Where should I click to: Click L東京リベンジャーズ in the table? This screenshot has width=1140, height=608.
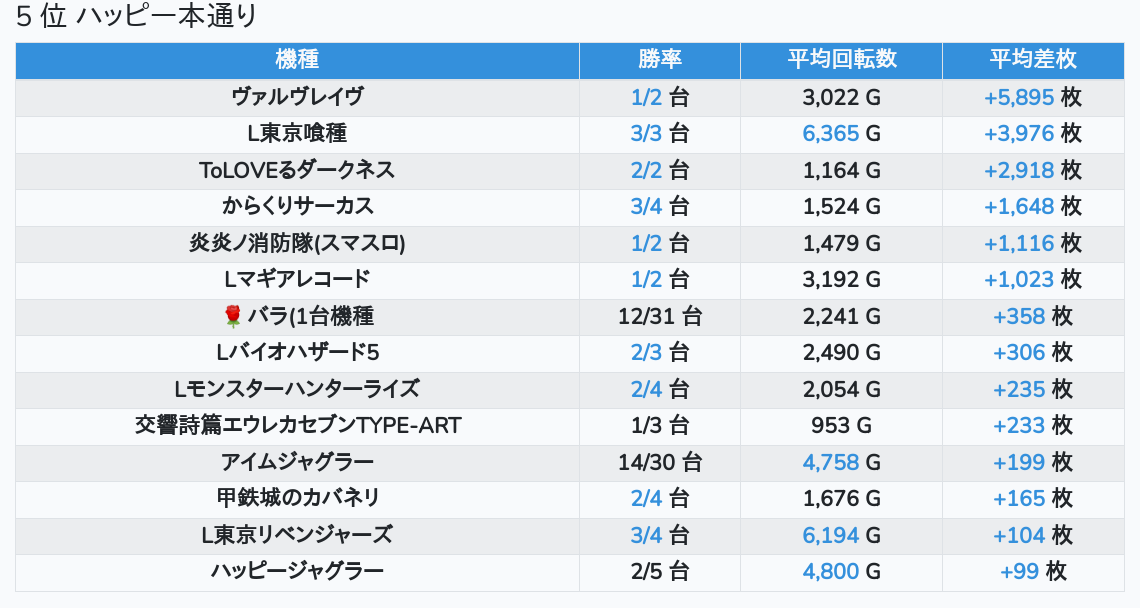coord(297,535)
